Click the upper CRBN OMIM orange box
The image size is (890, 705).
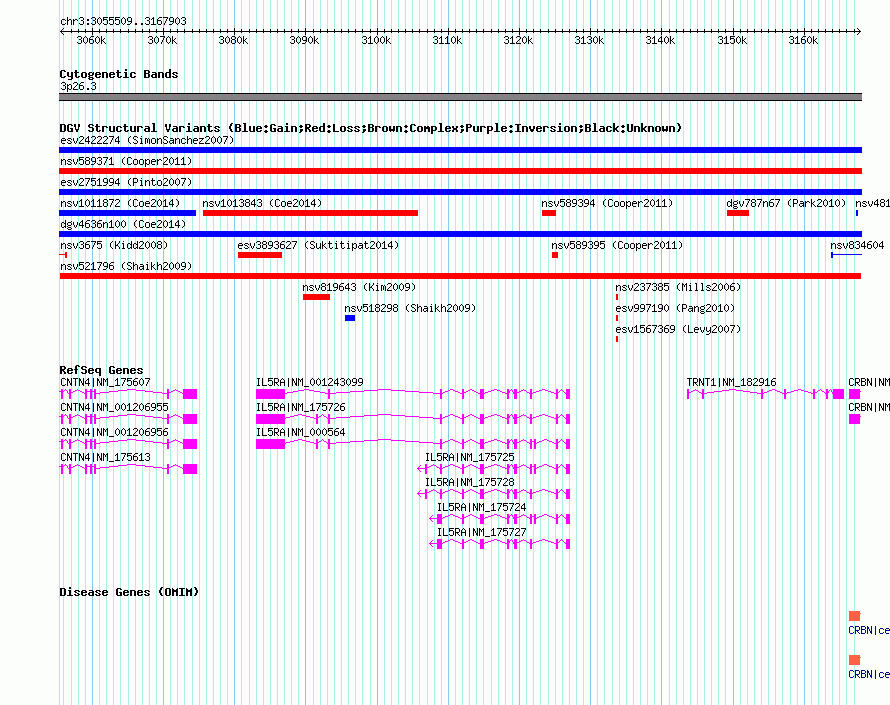(855, 616)
